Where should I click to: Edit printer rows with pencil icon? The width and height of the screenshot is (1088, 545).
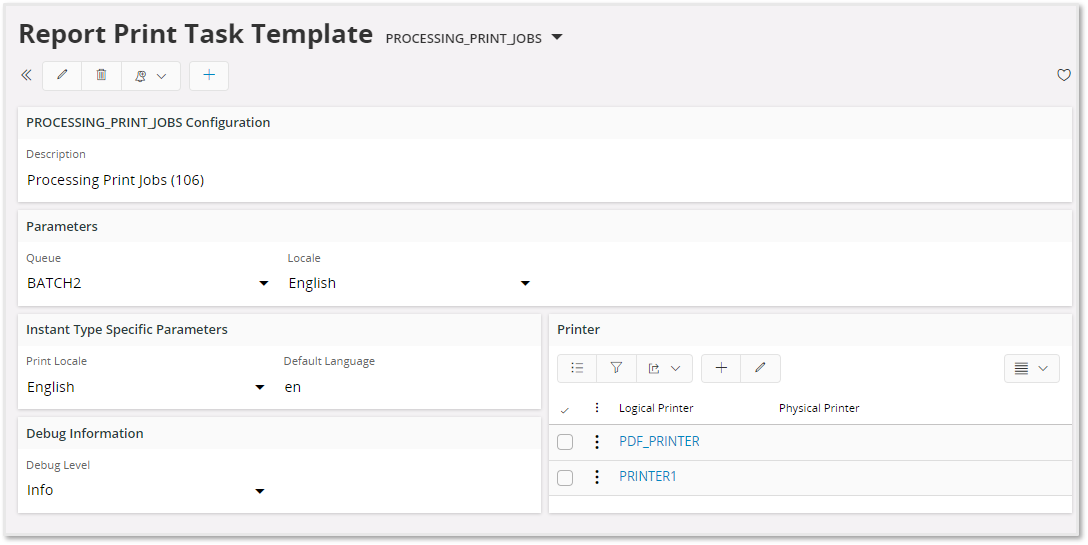point(760,368)
